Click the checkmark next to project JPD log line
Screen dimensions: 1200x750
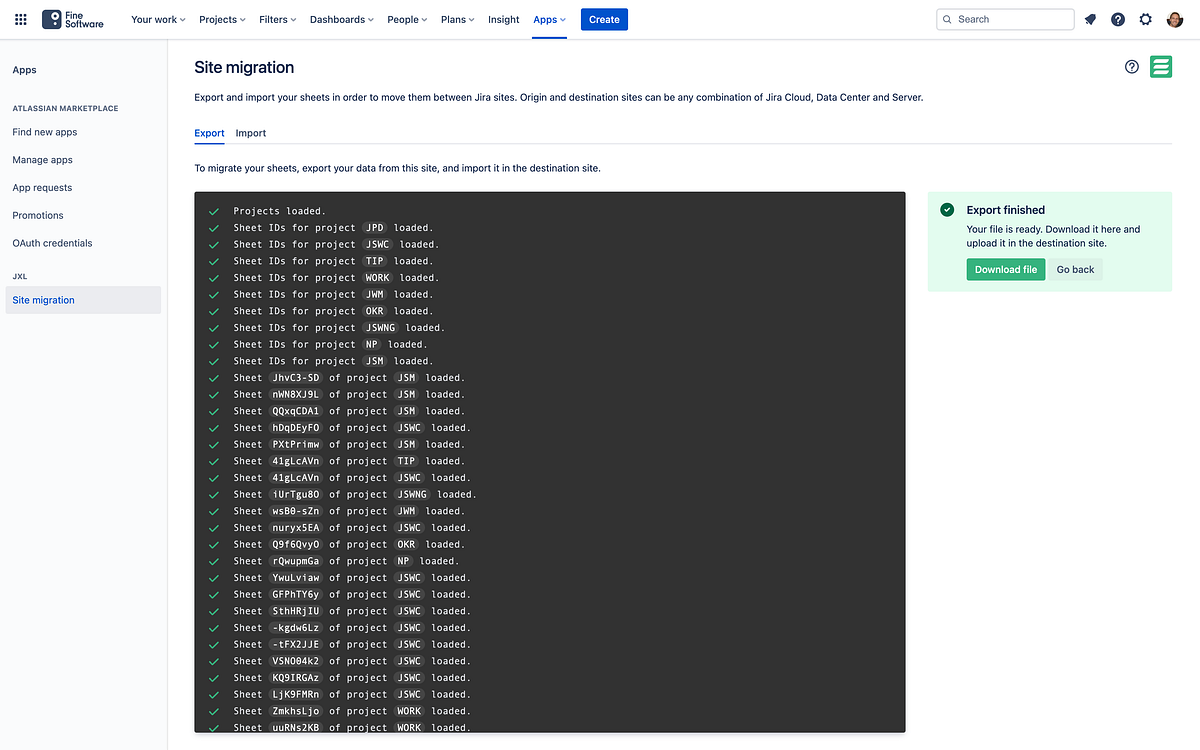(x=214, y=227)
